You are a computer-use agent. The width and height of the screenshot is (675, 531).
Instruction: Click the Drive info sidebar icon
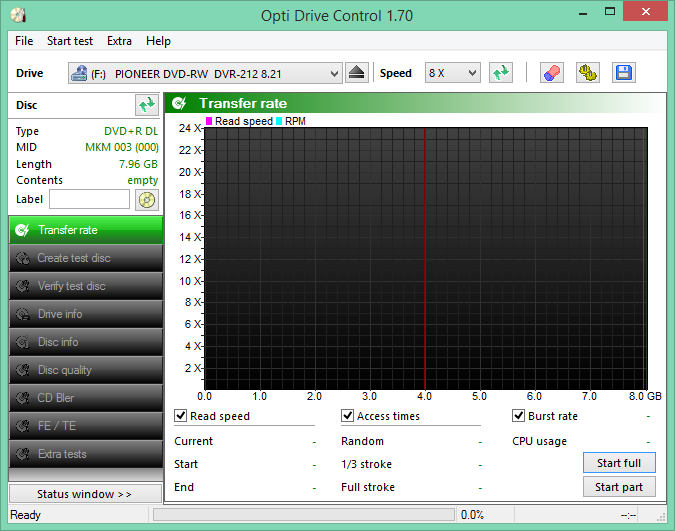22,314
